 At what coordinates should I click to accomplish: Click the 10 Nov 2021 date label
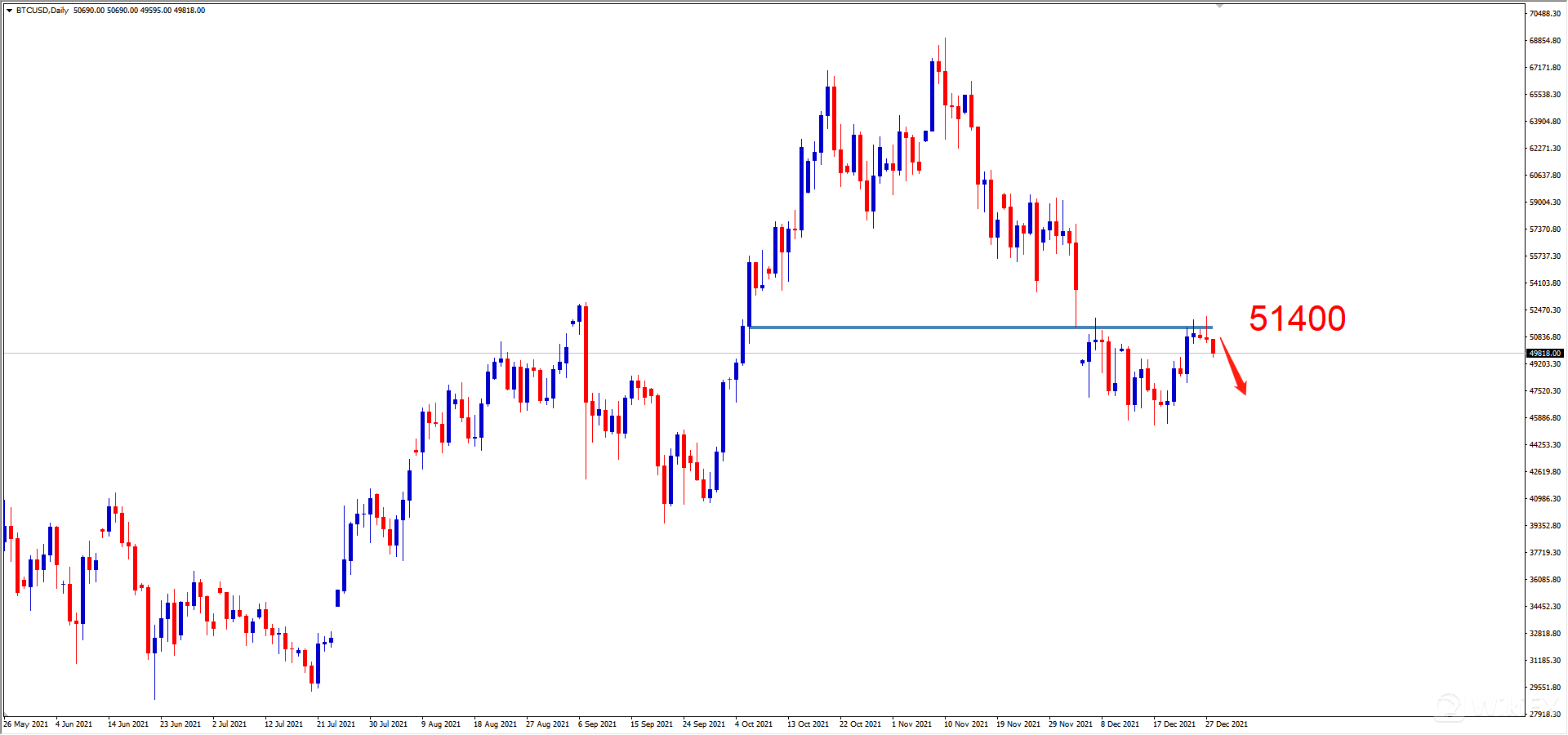tap(966, 724)
